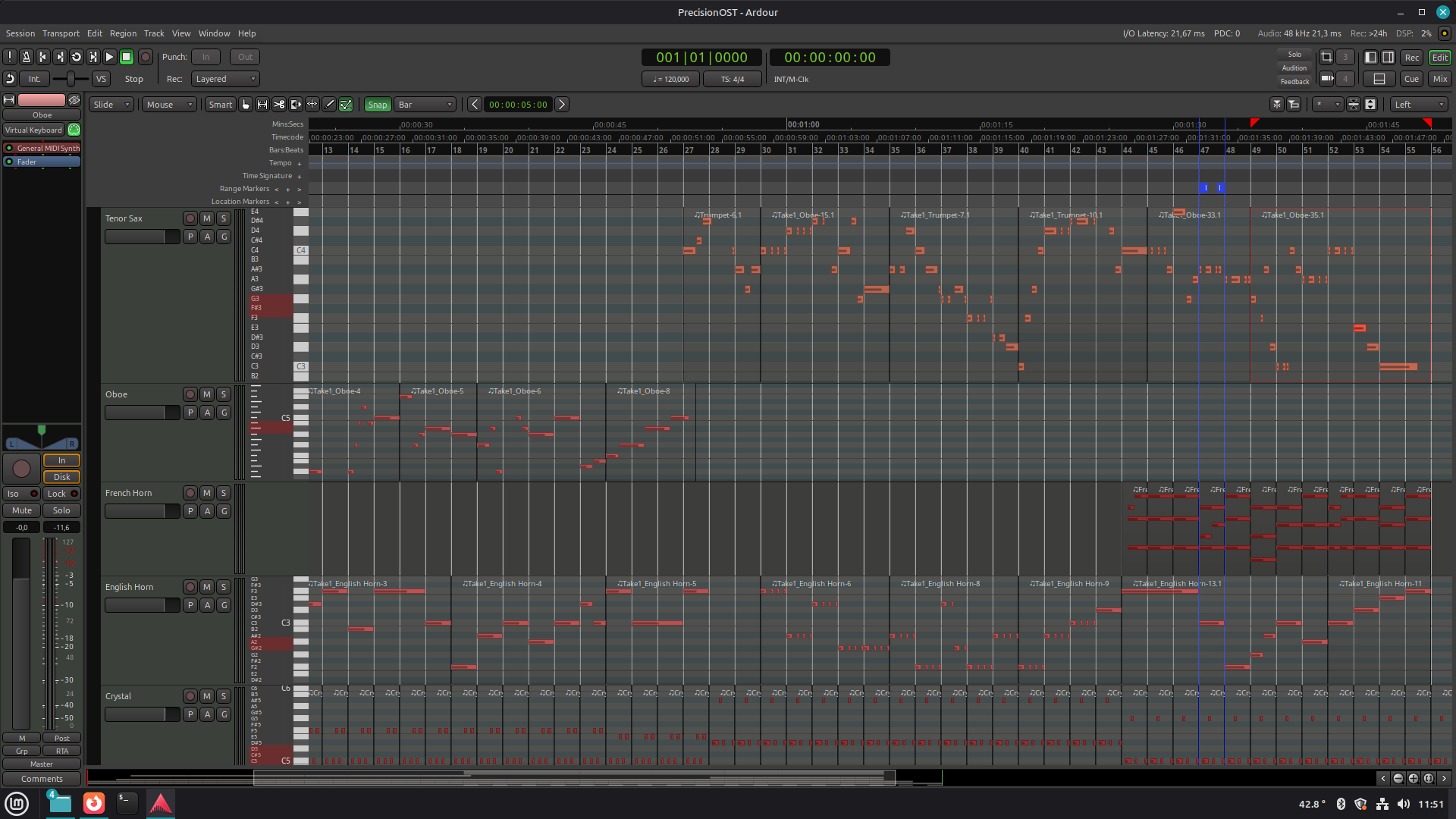This screenshot has height=819, width=1456.
Task: Select the Stretch mode tool
Action: [312, 105]
